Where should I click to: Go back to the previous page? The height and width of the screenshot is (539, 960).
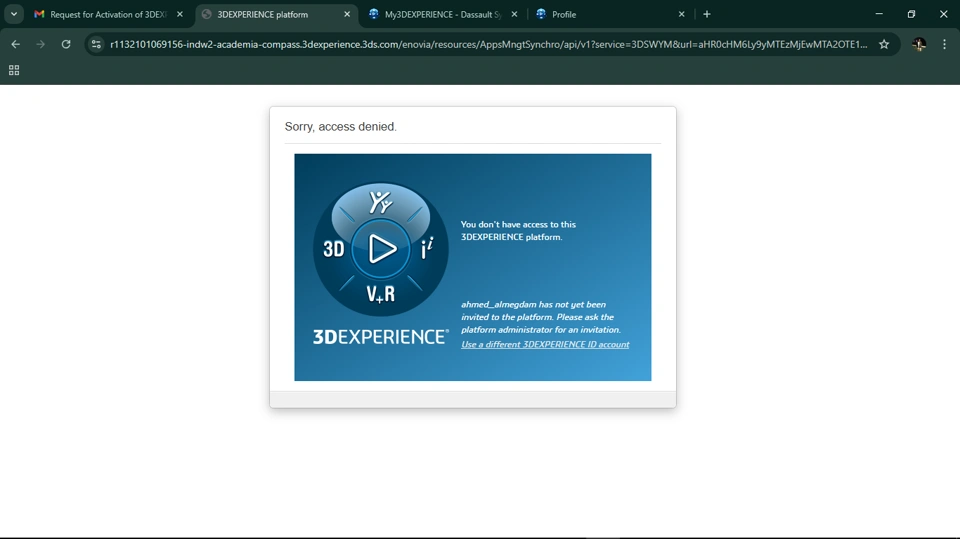(15, 44)
